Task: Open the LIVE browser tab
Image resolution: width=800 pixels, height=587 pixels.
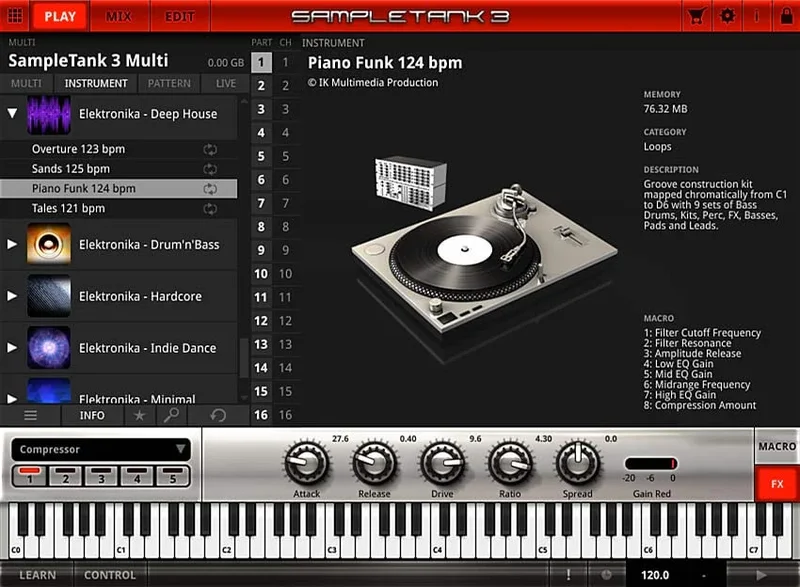Action: [226, 84]
